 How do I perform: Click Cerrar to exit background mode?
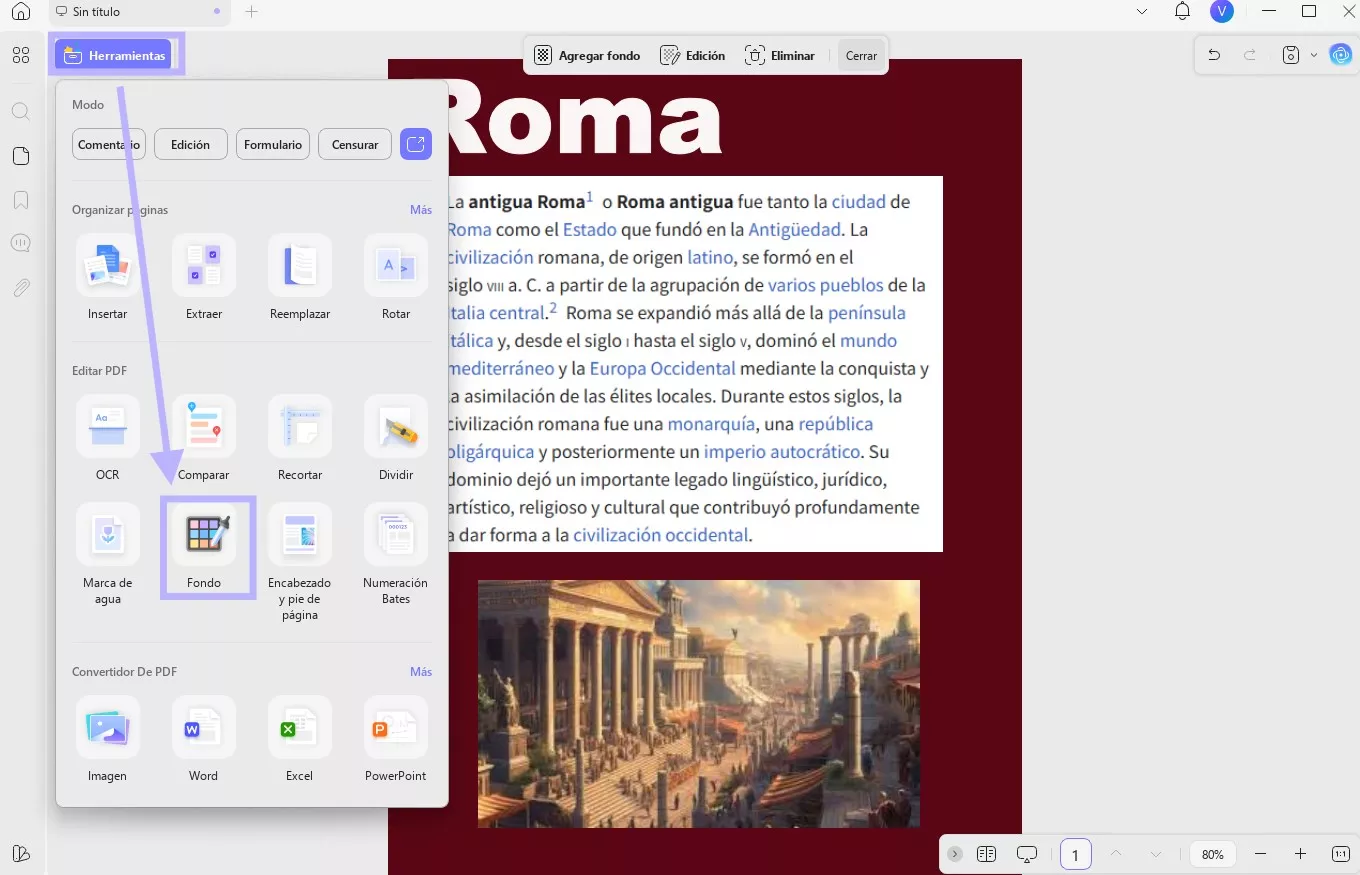pyautogui.click(x=861, y=56)
